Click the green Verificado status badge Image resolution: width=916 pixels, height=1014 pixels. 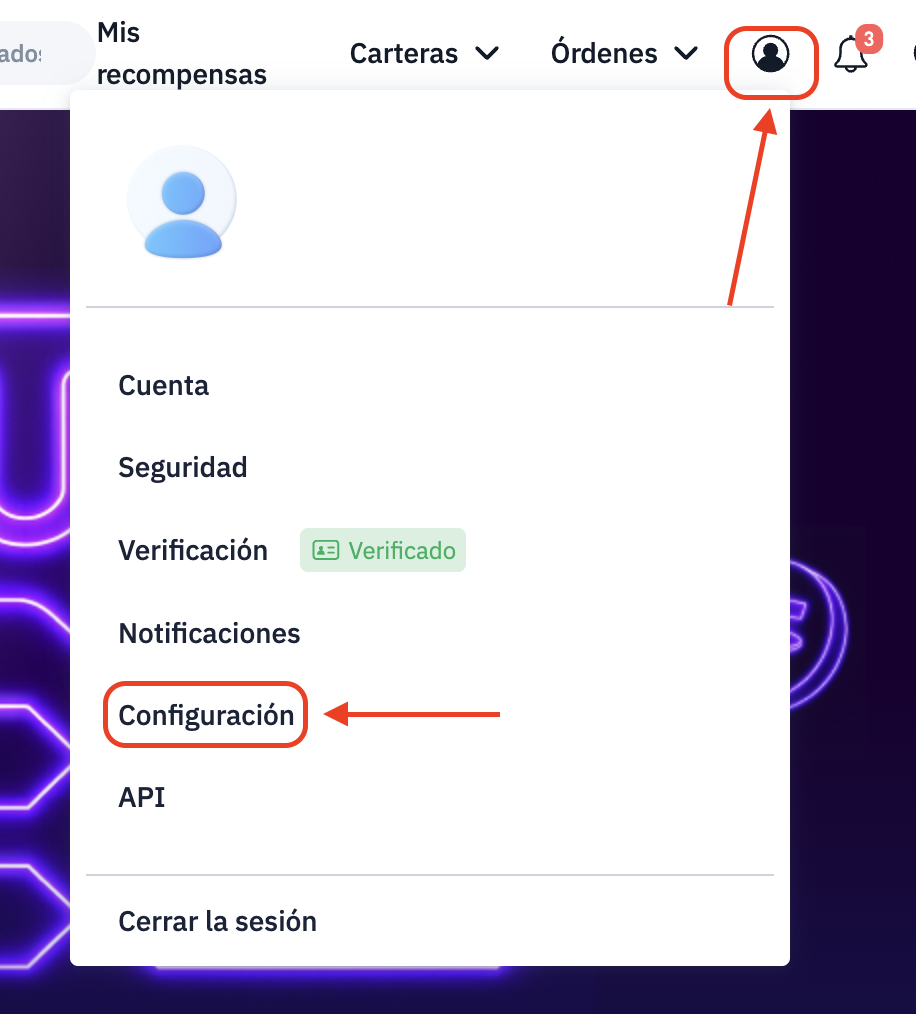point(383,550)
